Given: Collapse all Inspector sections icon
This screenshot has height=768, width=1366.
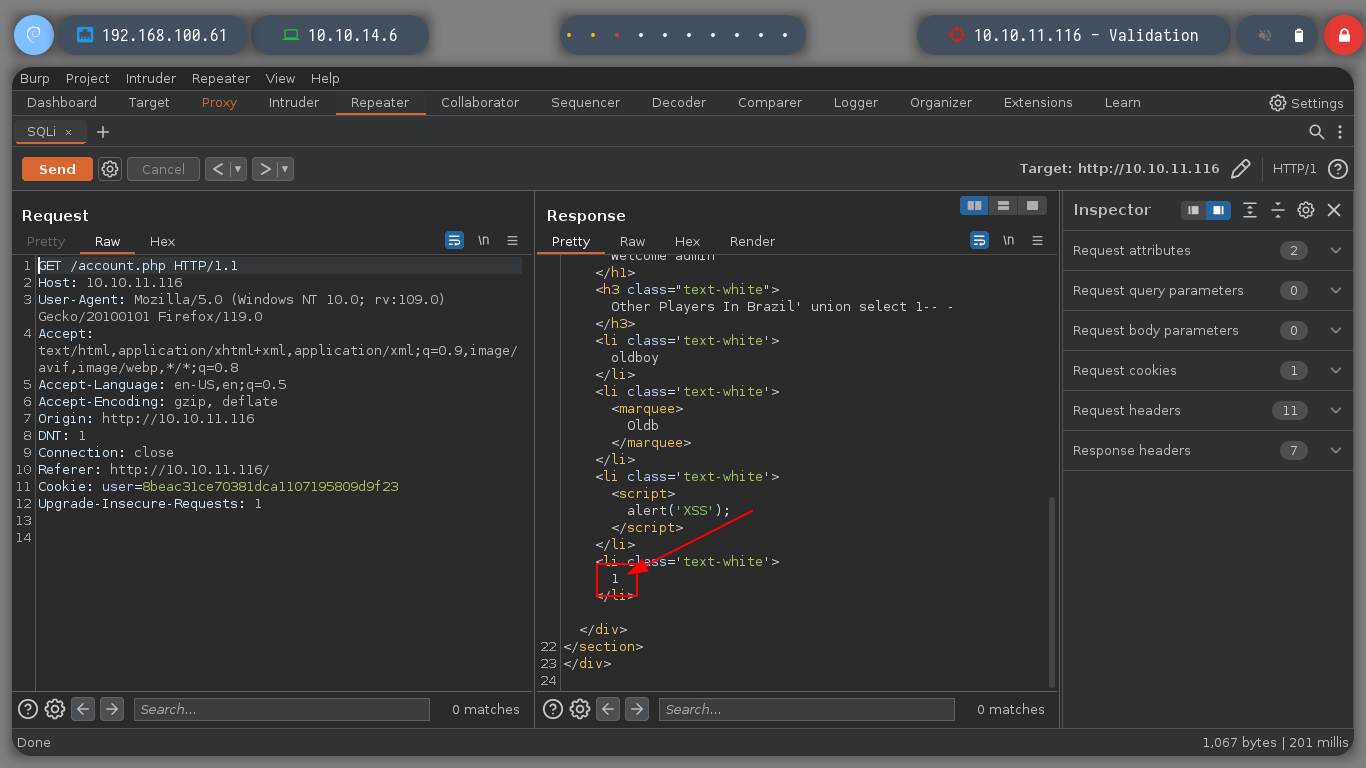Looking at the screenshot, I should click(1278, 210).
